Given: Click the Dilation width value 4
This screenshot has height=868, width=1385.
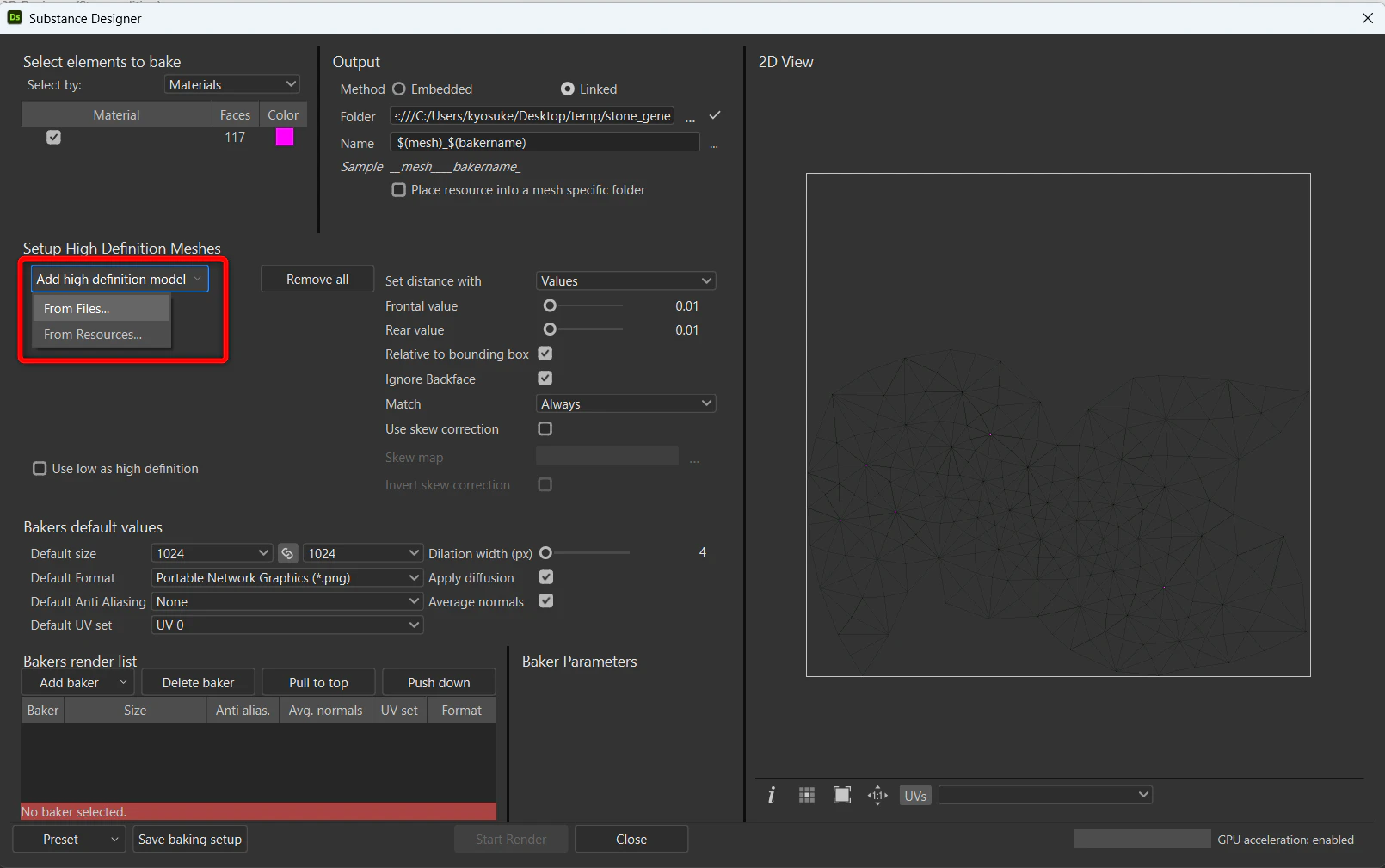Looking at the screenshot, I should 703,552.
